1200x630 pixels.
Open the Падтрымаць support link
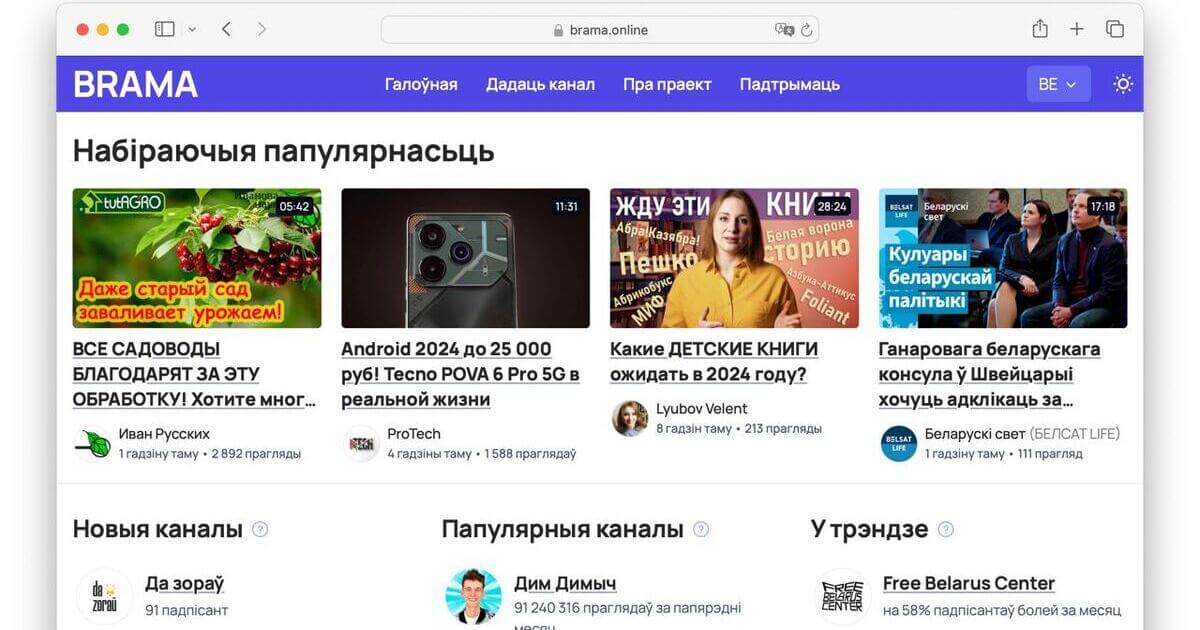(789, 84)
